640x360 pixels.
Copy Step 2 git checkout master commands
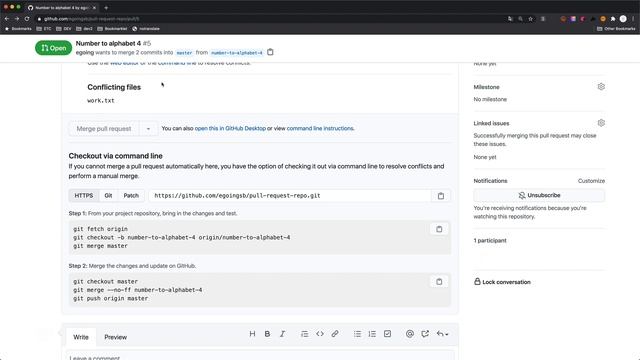click(x=439, y=282)
